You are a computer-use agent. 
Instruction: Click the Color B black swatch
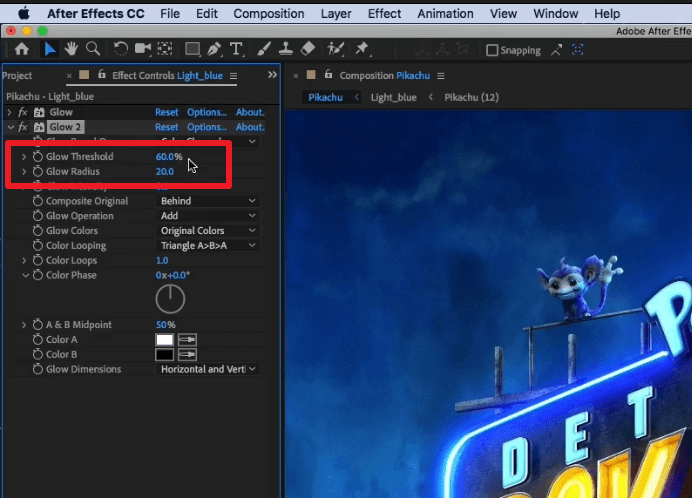coord(165,355)
